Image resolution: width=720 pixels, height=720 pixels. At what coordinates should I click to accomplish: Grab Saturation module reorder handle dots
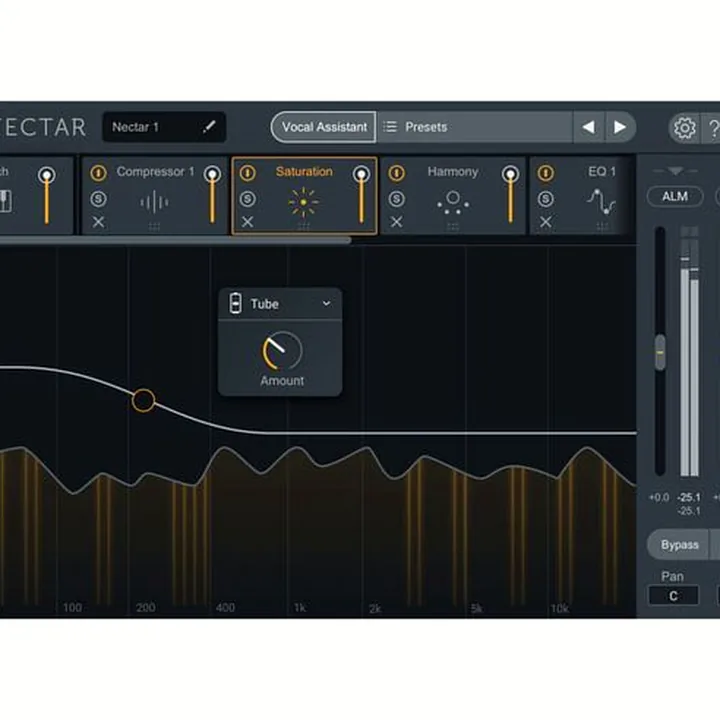click(x=304, y=226)
